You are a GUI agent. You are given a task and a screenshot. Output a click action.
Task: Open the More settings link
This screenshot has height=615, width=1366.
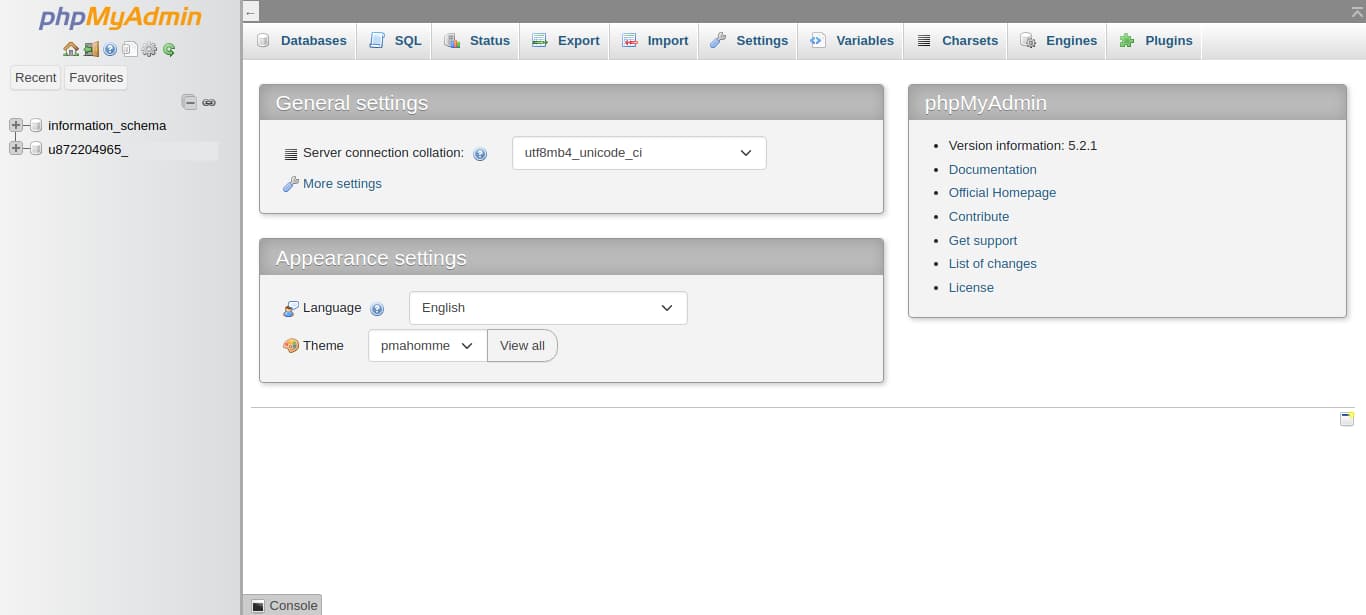pos(342,184)
